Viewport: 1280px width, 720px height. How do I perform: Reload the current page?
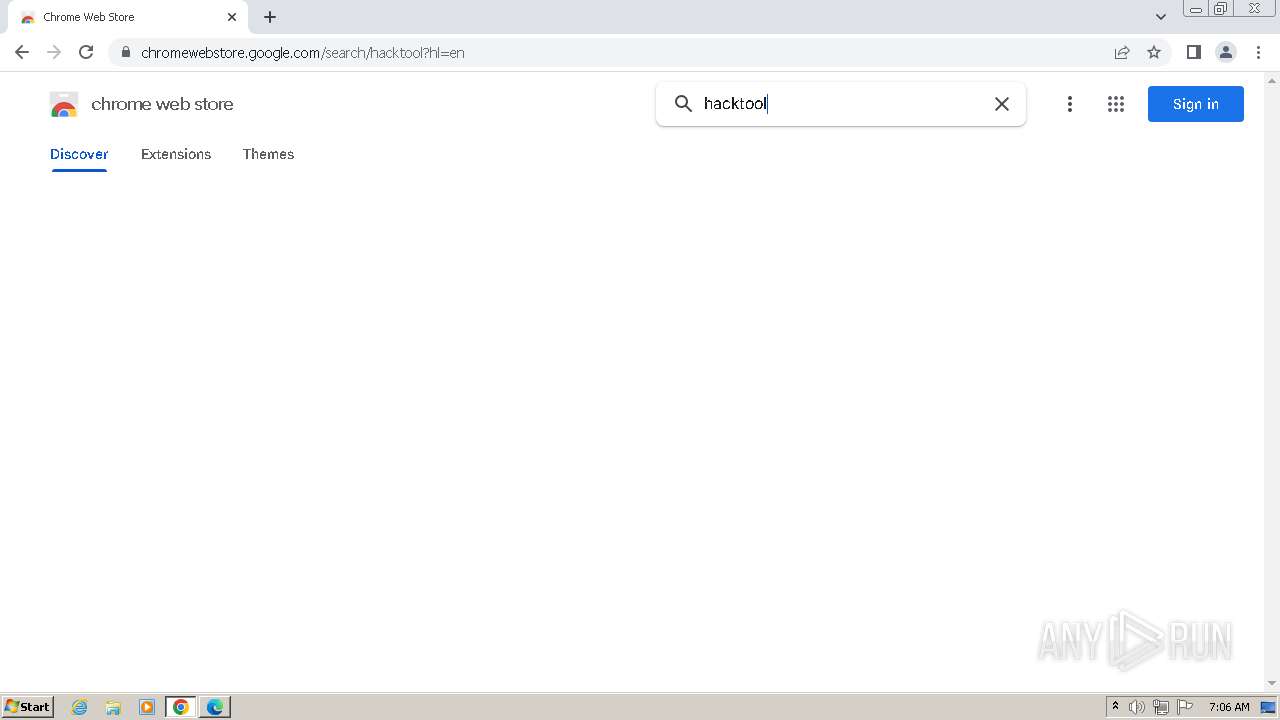(x=86, y=52)
